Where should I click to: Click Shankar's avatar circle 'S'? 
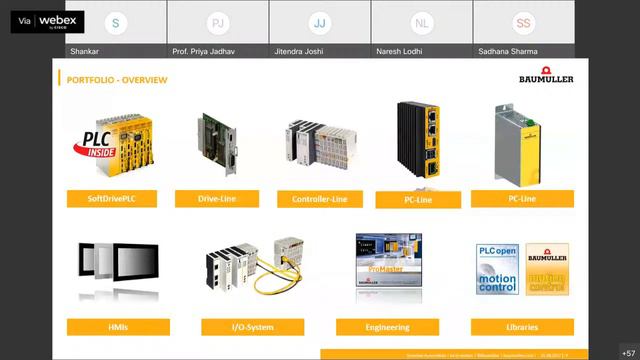click(116, 23)
